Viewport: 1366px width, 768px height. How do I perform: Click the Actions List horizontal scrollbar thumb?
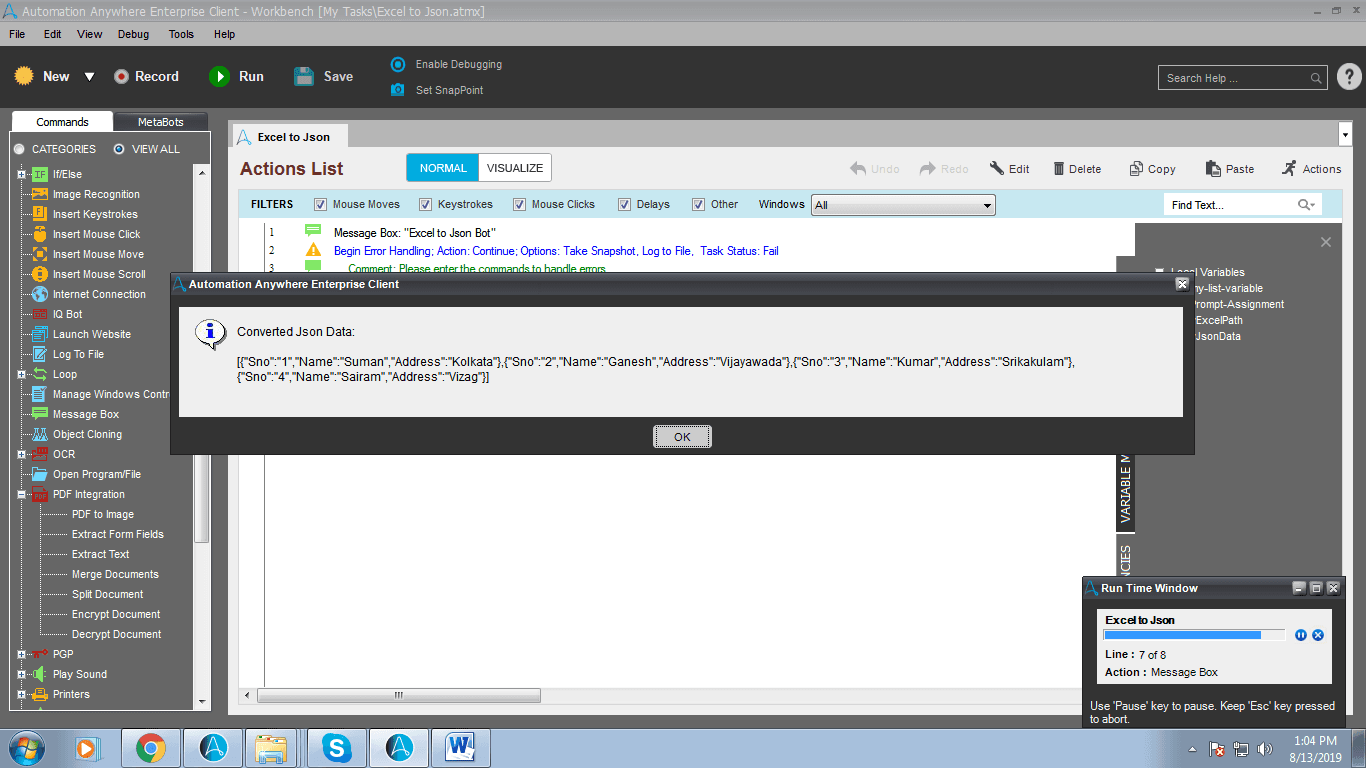[399, 695]
